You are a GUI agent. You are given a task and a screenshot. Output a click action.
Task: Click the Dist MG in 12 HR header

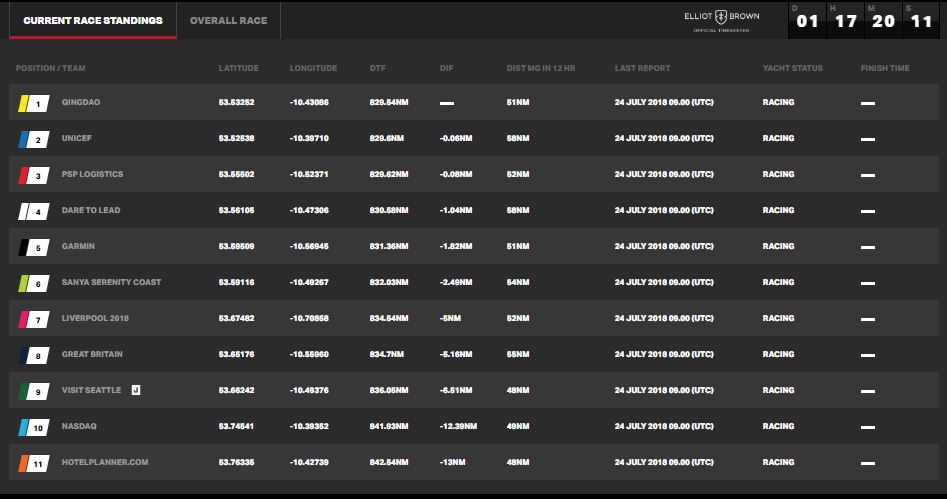click(x=541, y=68)
